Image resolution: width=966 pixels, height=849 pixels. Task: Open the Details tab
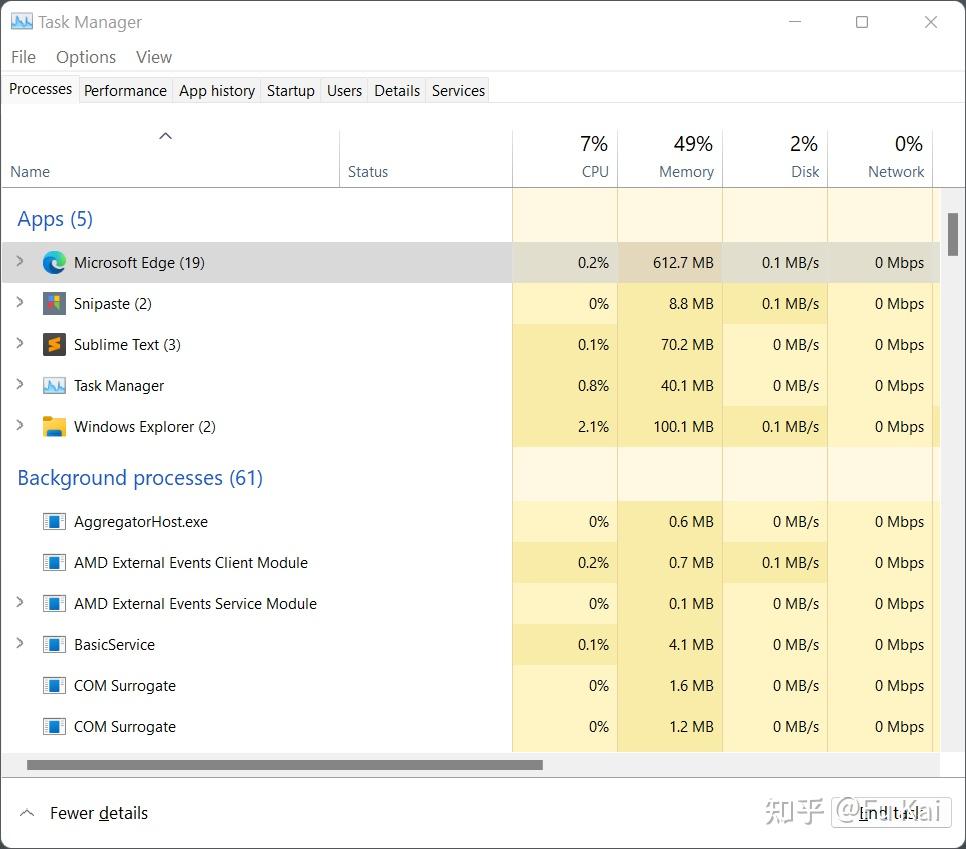click(397, 91)
